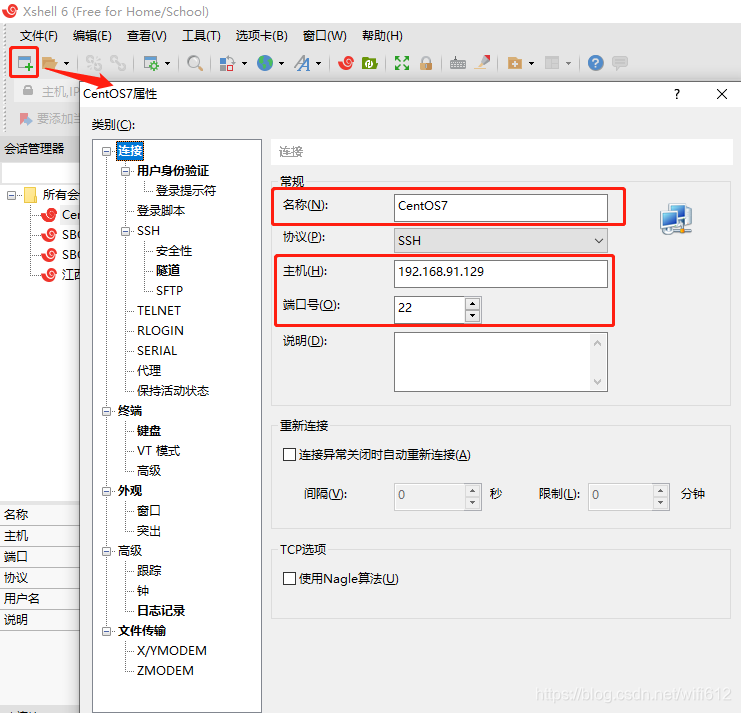Open dropdown arrow next to properties gear icon
Image resolution: width=741 pixels, height=713 pixels.
pos(167,63)
